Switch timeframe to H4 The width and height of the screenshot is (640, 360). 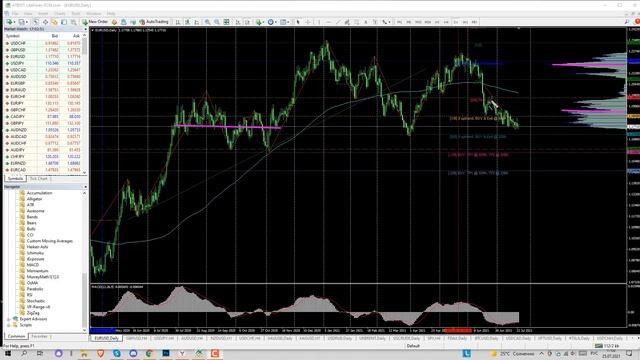coord(446,22)
